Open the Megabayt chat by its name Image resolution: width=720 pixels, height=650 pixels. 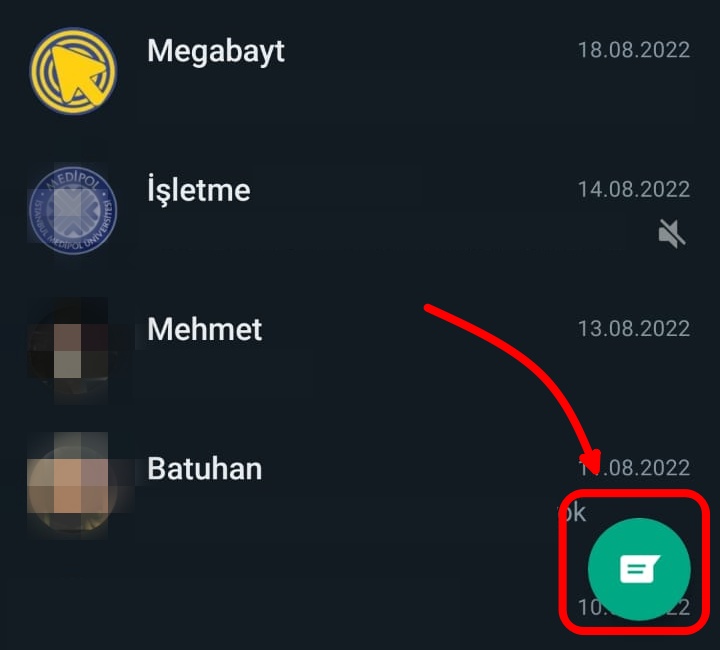coord(216,51)
